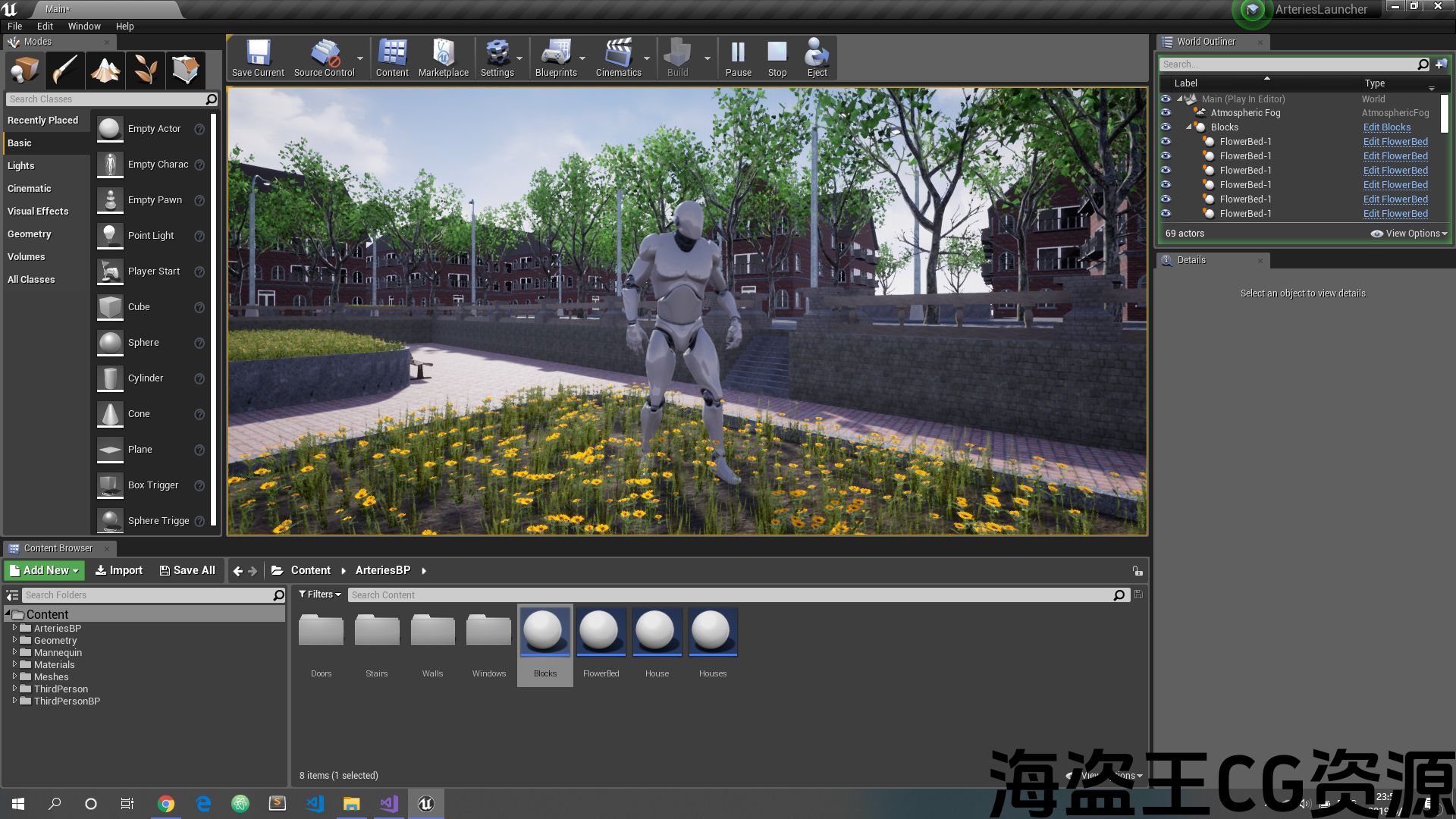Pause the simulation
This screenshot has width=1456, height=819.
[738, 58]
